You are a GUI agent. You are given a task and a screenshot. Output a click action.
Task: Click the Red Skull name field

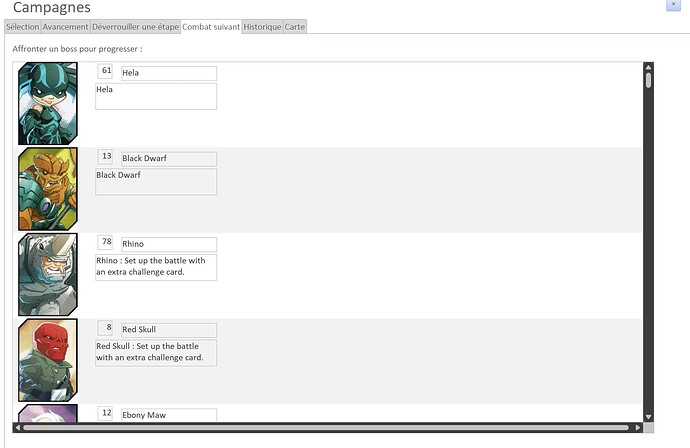[169, 330]
